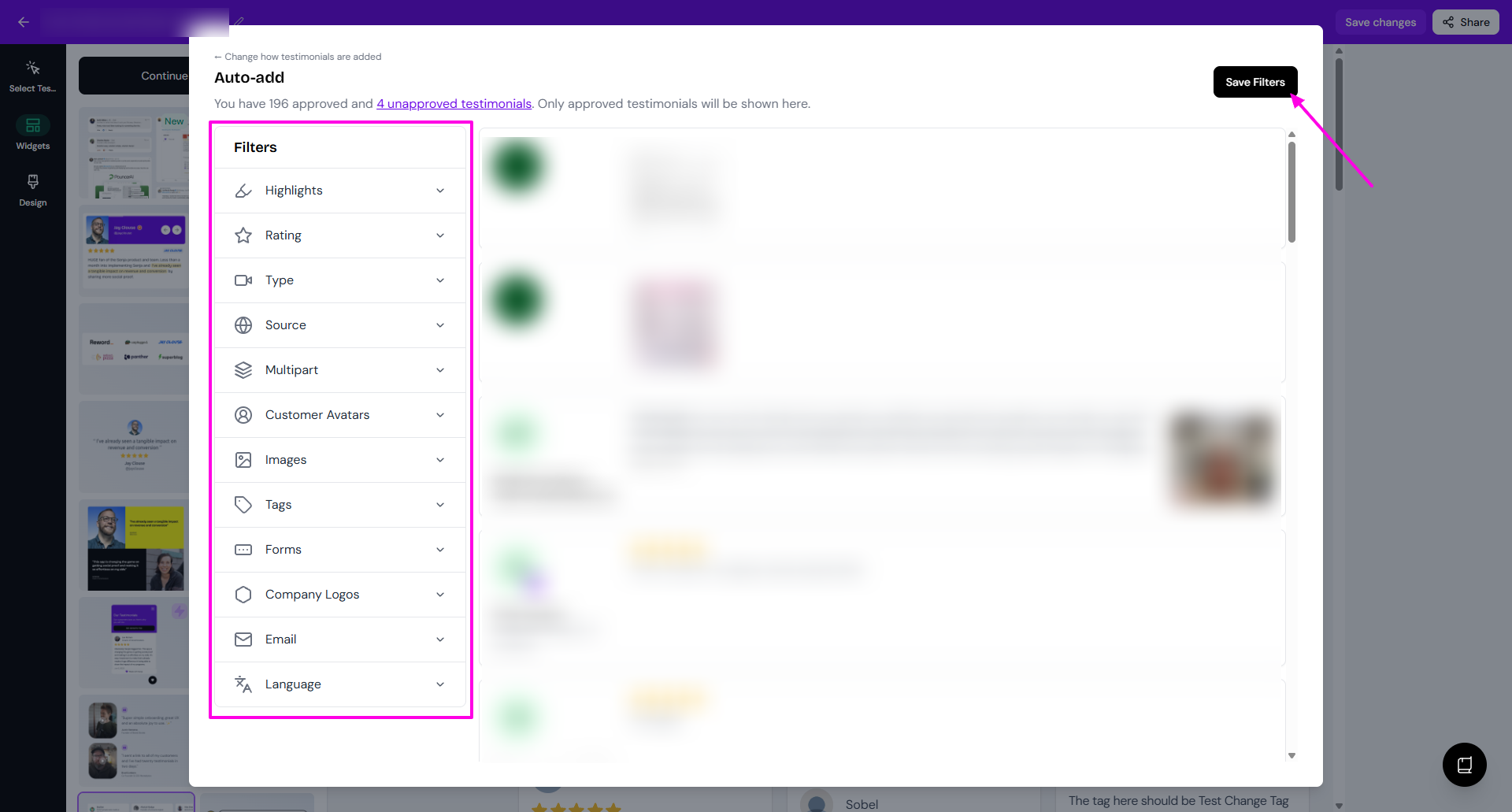Screen dimensions: 1512x812
Task: Open the help widget icon at bottom right
Action: [x=1464, y=765]
